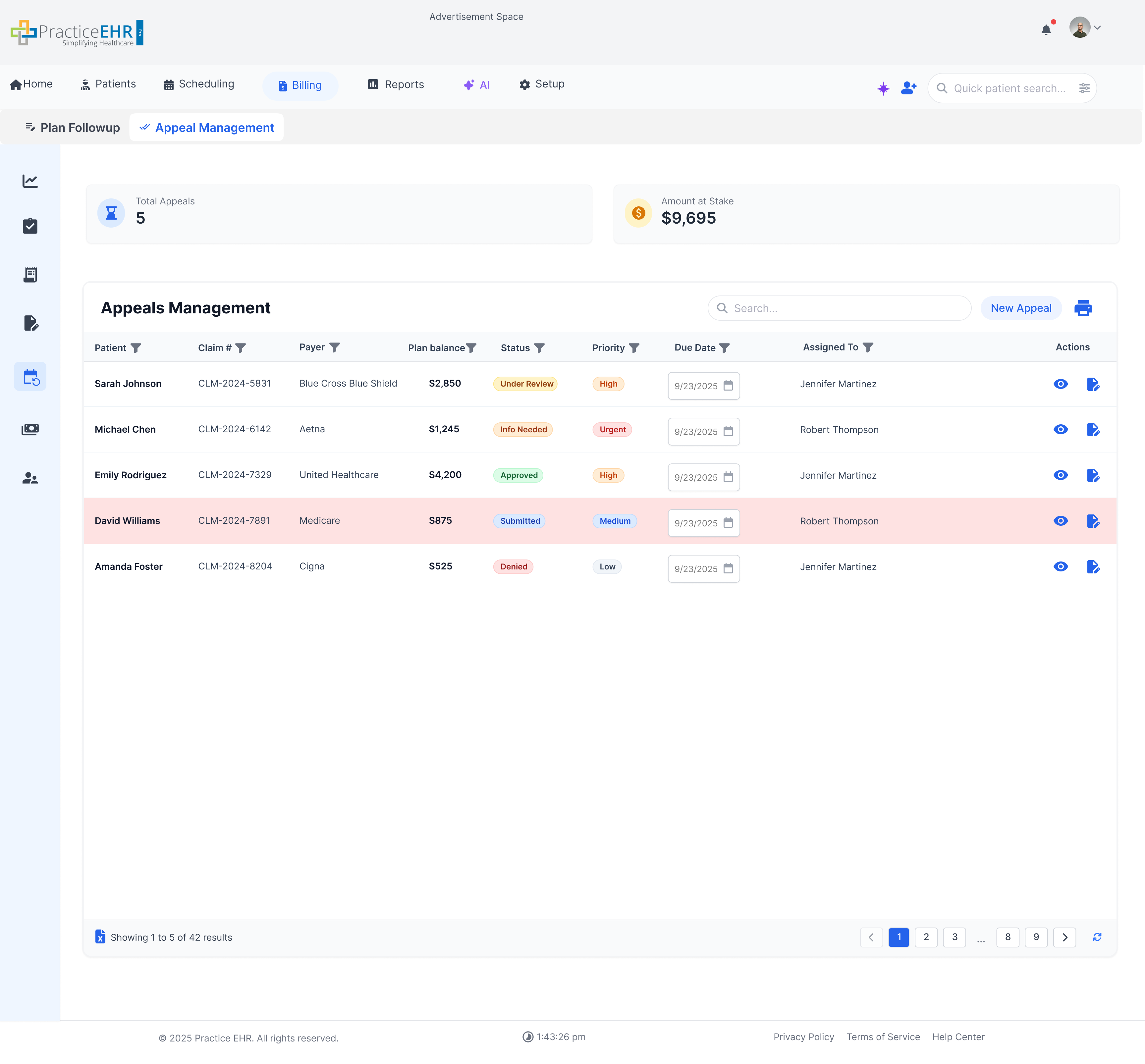View Amanda Foster's appeal via eye icon
The image size is (1145, 1064).
click(x=1060, y=566)
